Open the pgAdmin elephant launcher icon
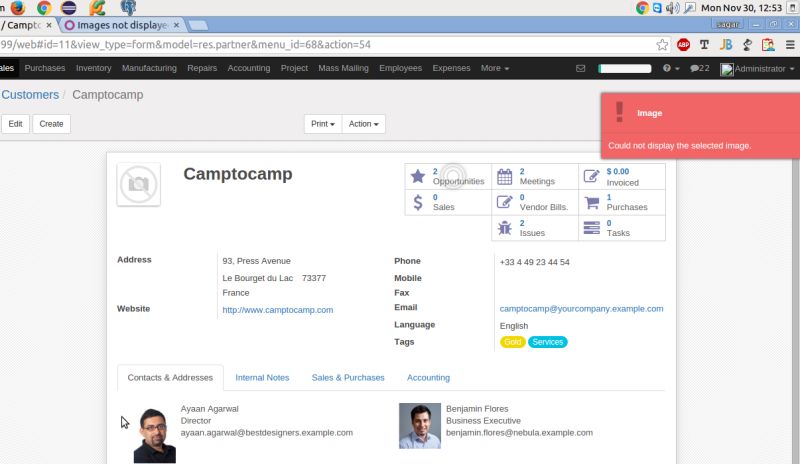 128,8
